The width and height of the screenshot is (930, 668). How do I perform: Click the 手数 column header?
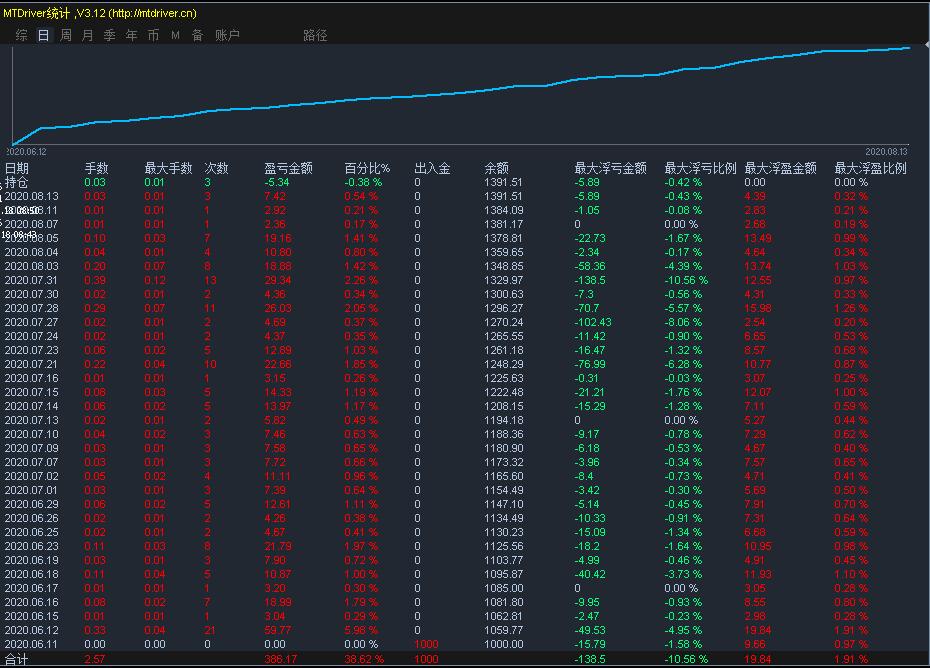[96, 168]
